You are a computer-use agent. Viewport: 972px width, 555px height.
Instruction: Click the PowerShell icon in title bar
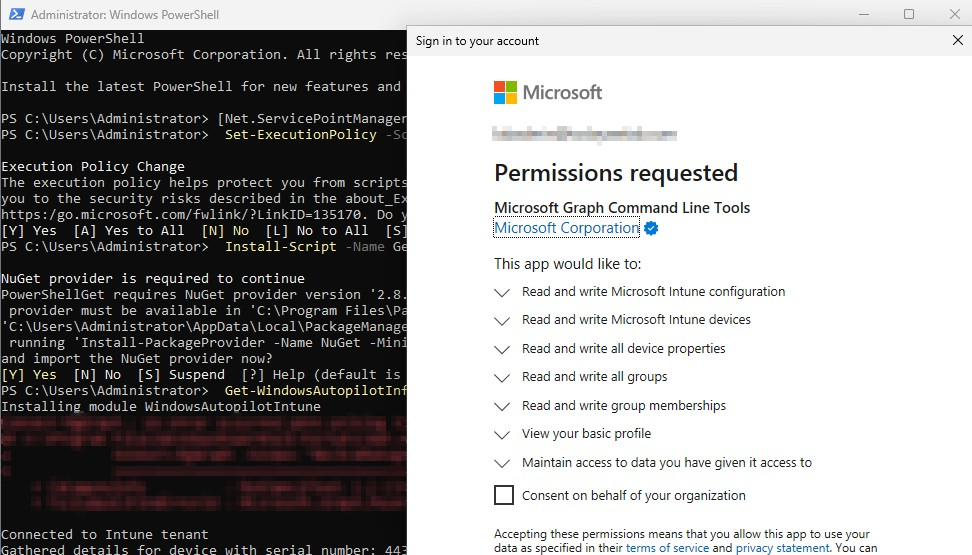pos(14,15)
